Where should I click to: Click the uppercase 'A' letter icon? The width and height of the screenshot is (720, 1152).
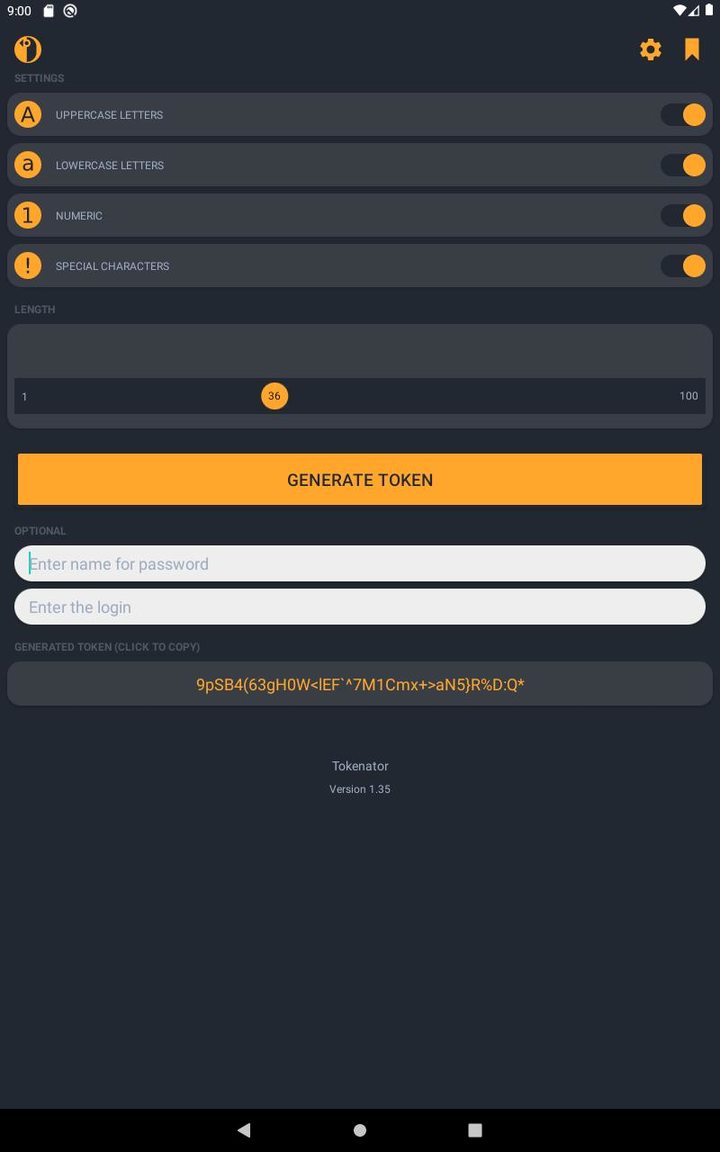pyautogui.click(x=27, y=114)
